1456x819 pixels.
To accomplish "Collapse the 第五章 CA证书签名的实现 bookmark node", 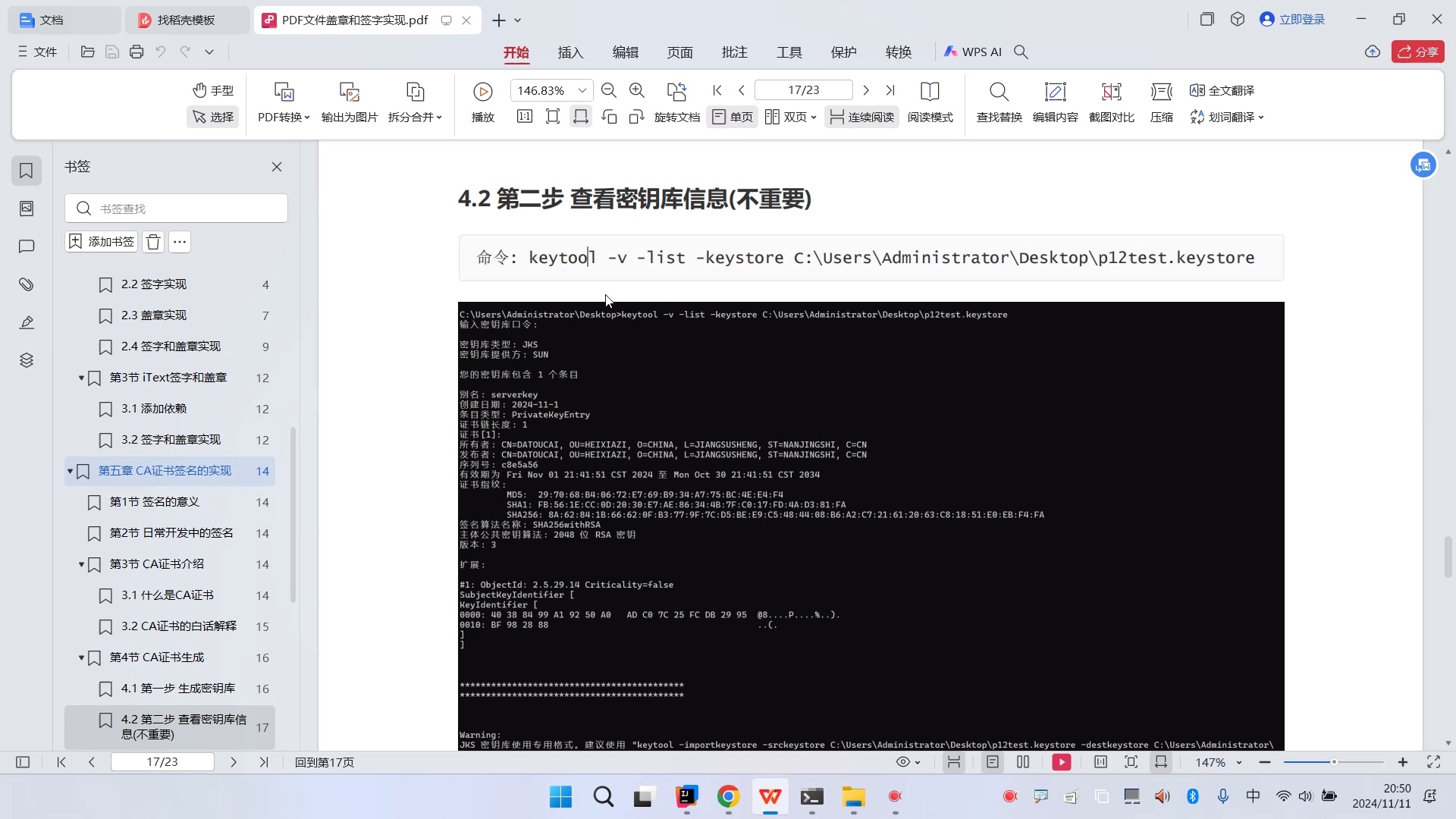I will click(x=71, y=471).
